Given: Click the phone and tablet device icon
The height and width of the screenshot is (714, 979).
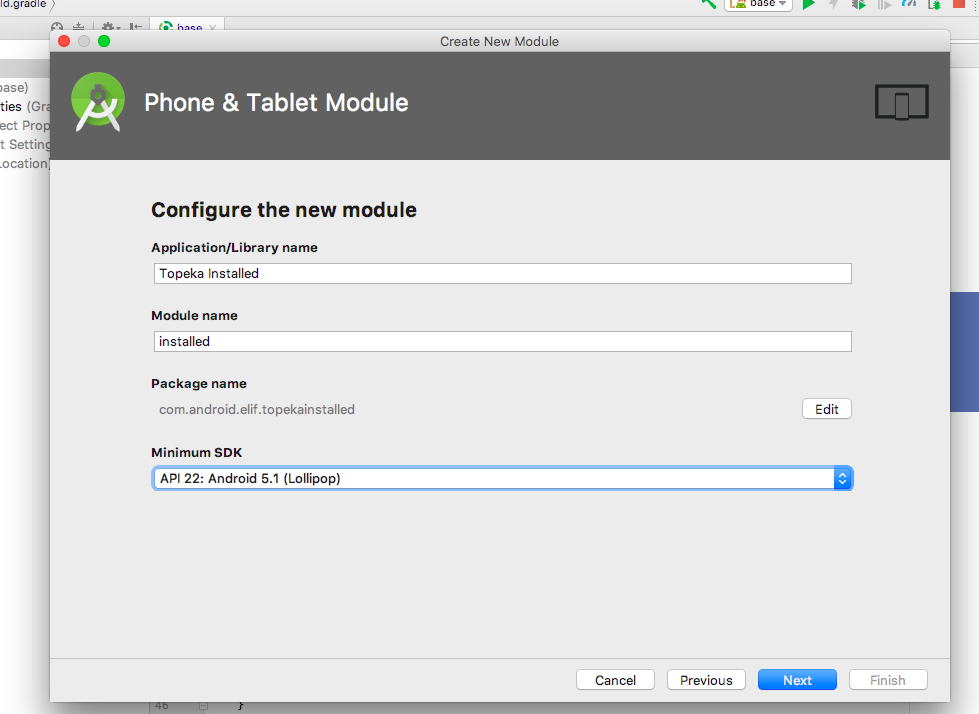Looking at the screenshot, I should (x=901, y=103).
